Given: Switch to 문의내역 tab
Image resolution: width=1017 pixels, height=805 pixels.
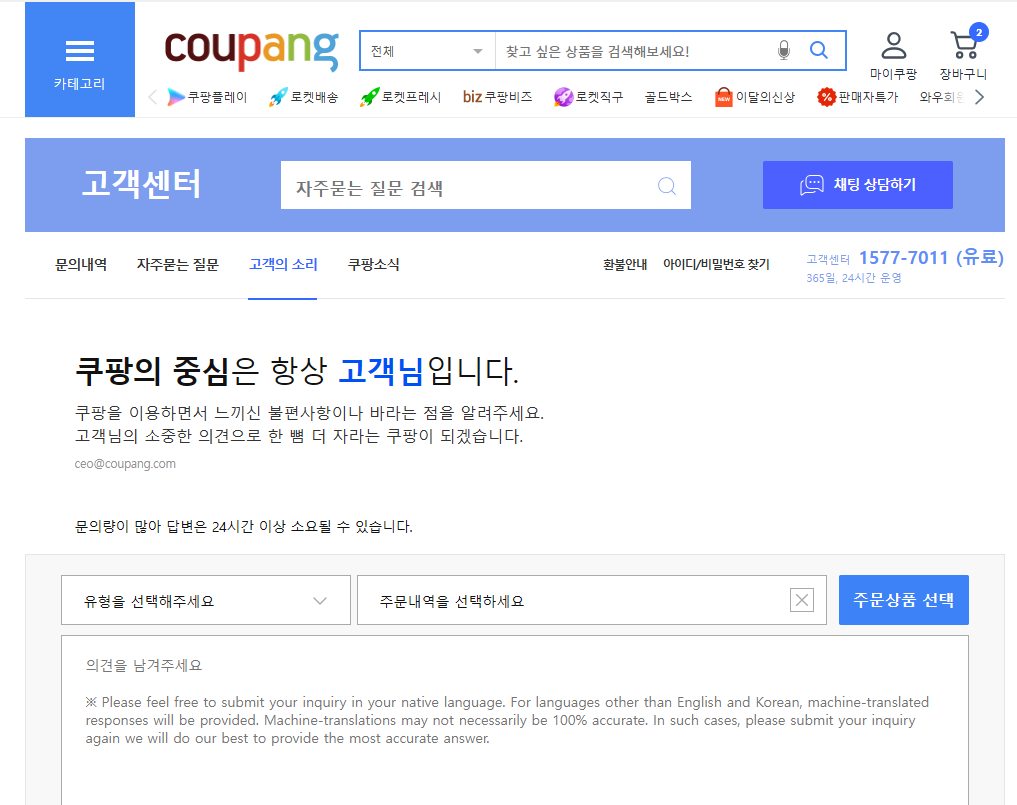Looking at the screenshot, I should pos(81,265).
